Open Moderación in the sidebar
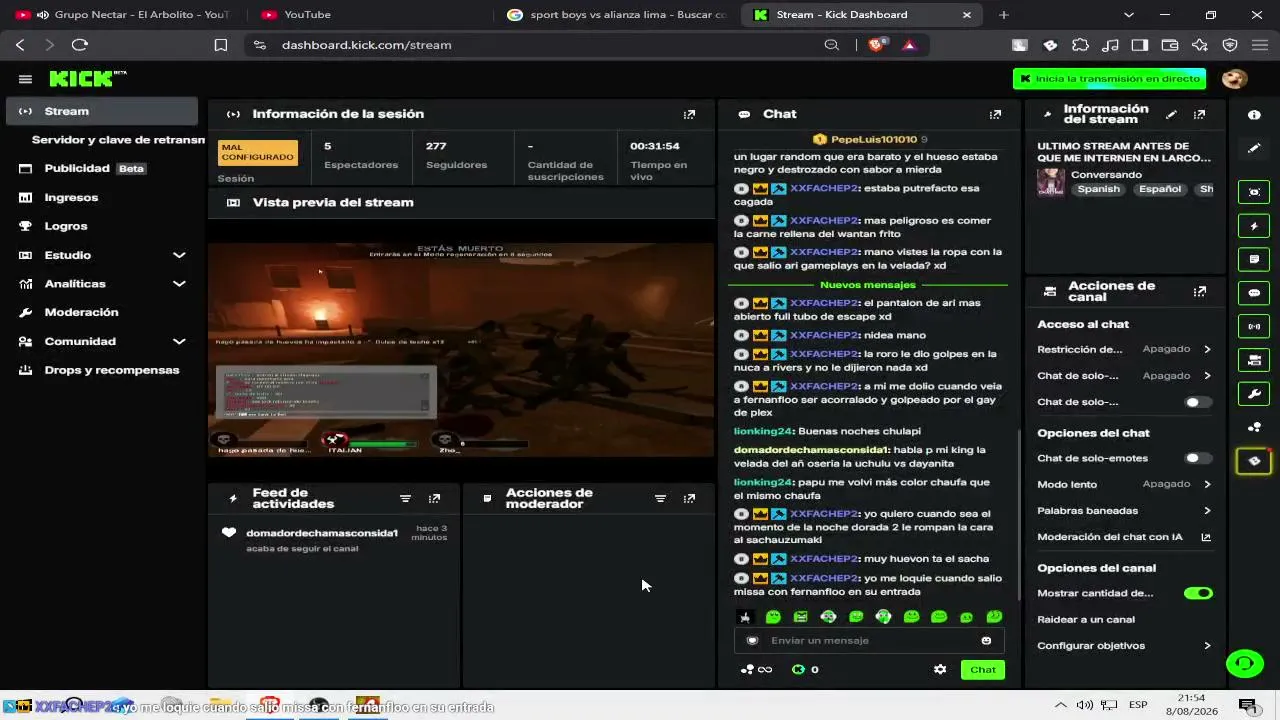Screen dimensions: 1280x720 [x=102, y=312]
